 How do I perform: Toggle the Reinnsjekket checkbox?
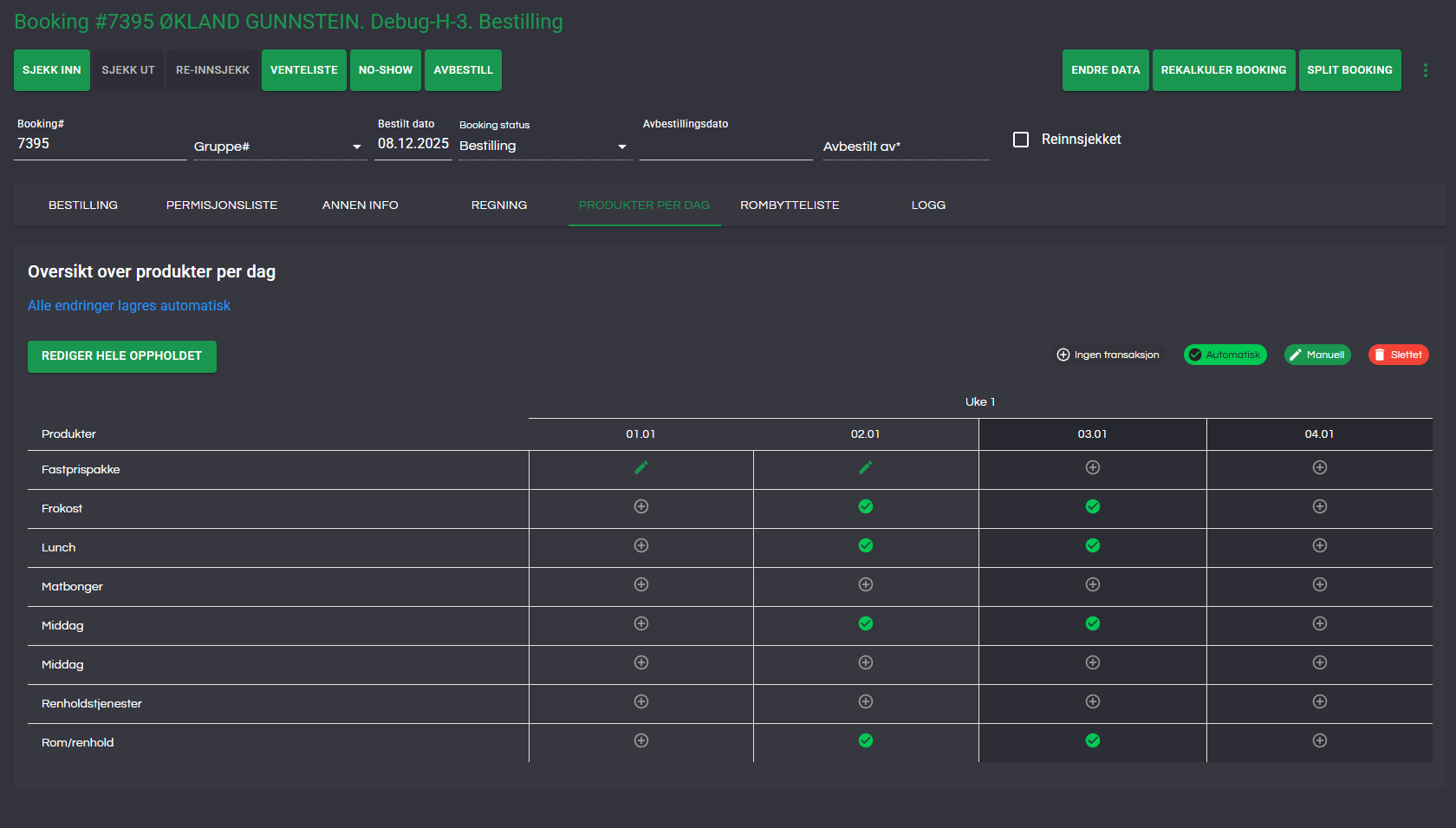pos(1021,140)
